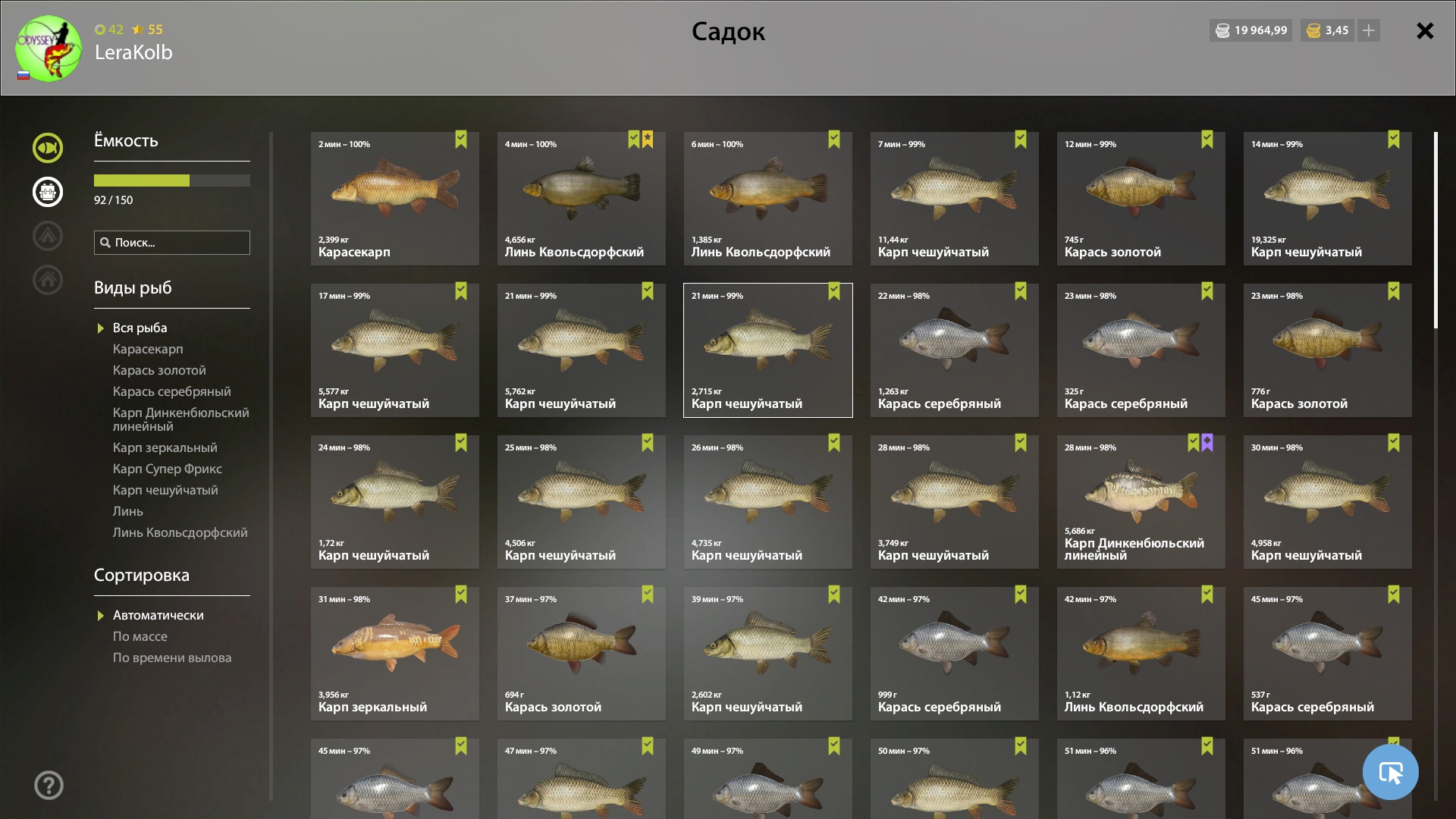This screenshot has width=1456, height=819.
Task: Filter by Карп зеркальный species
Action: coord(165,447)
